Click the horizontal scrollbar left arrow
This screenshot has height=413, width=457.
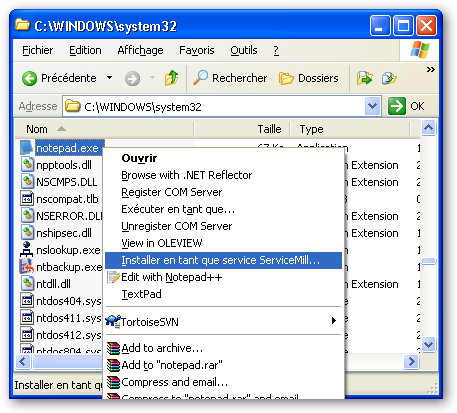coord(23,361)
